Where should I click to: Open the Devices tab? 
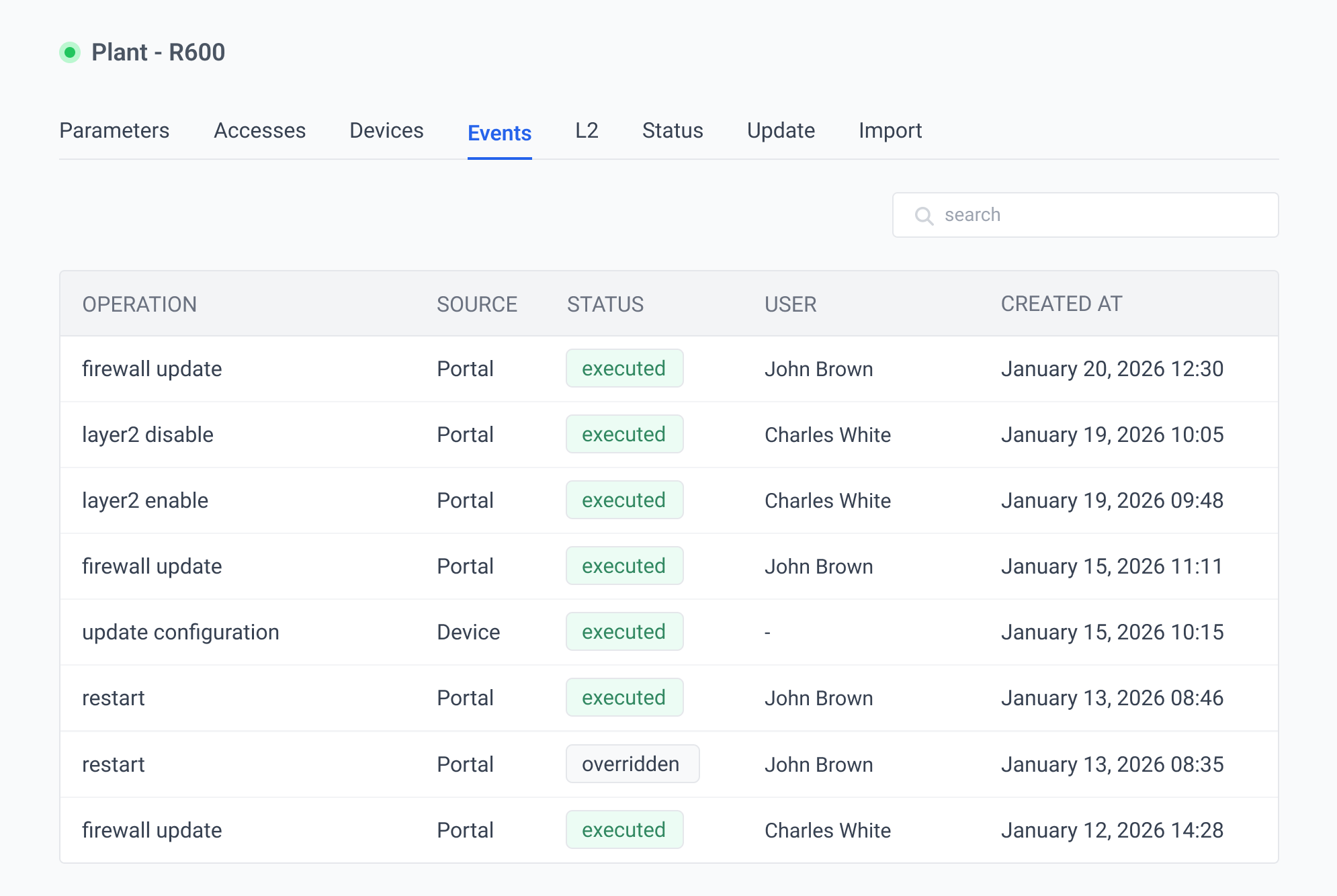[386, 130]
